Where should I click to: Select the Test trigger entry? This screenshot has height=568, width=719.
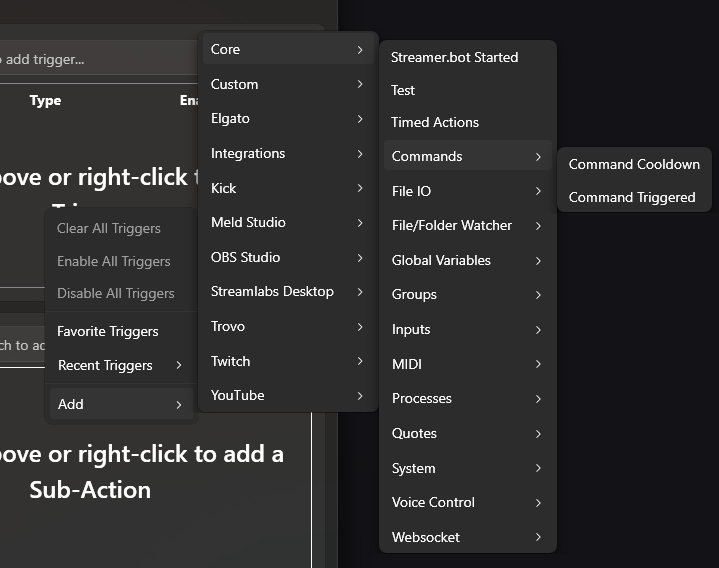coord(403,90)
